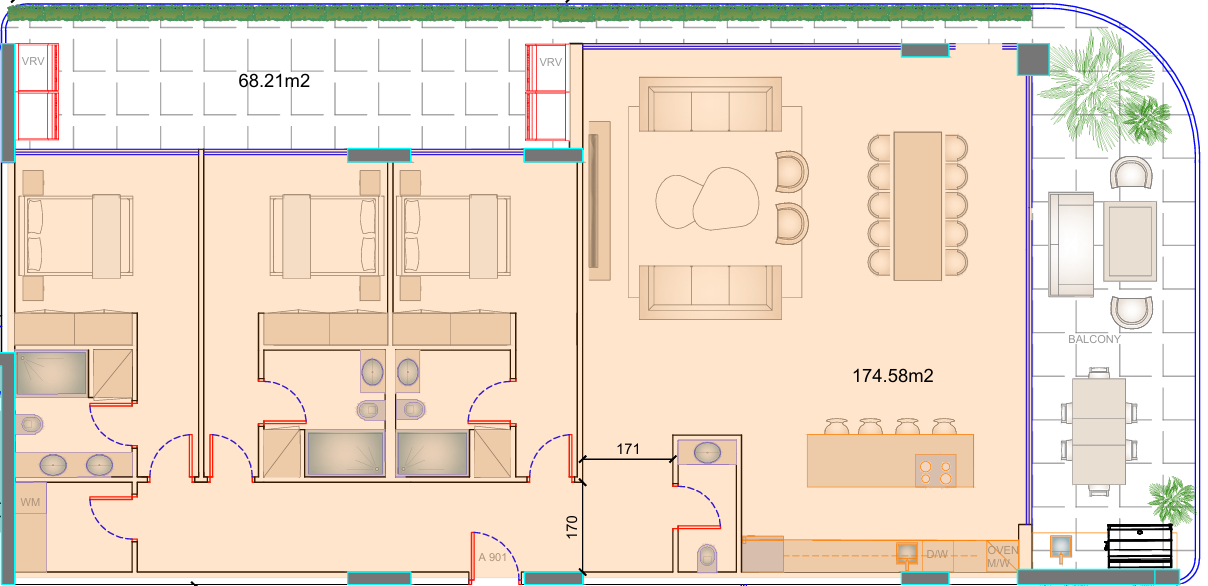This screenshot has height=586, width=1208.
Task: Click the OVEN M/W appliance label
Action: pos(1001,556)
